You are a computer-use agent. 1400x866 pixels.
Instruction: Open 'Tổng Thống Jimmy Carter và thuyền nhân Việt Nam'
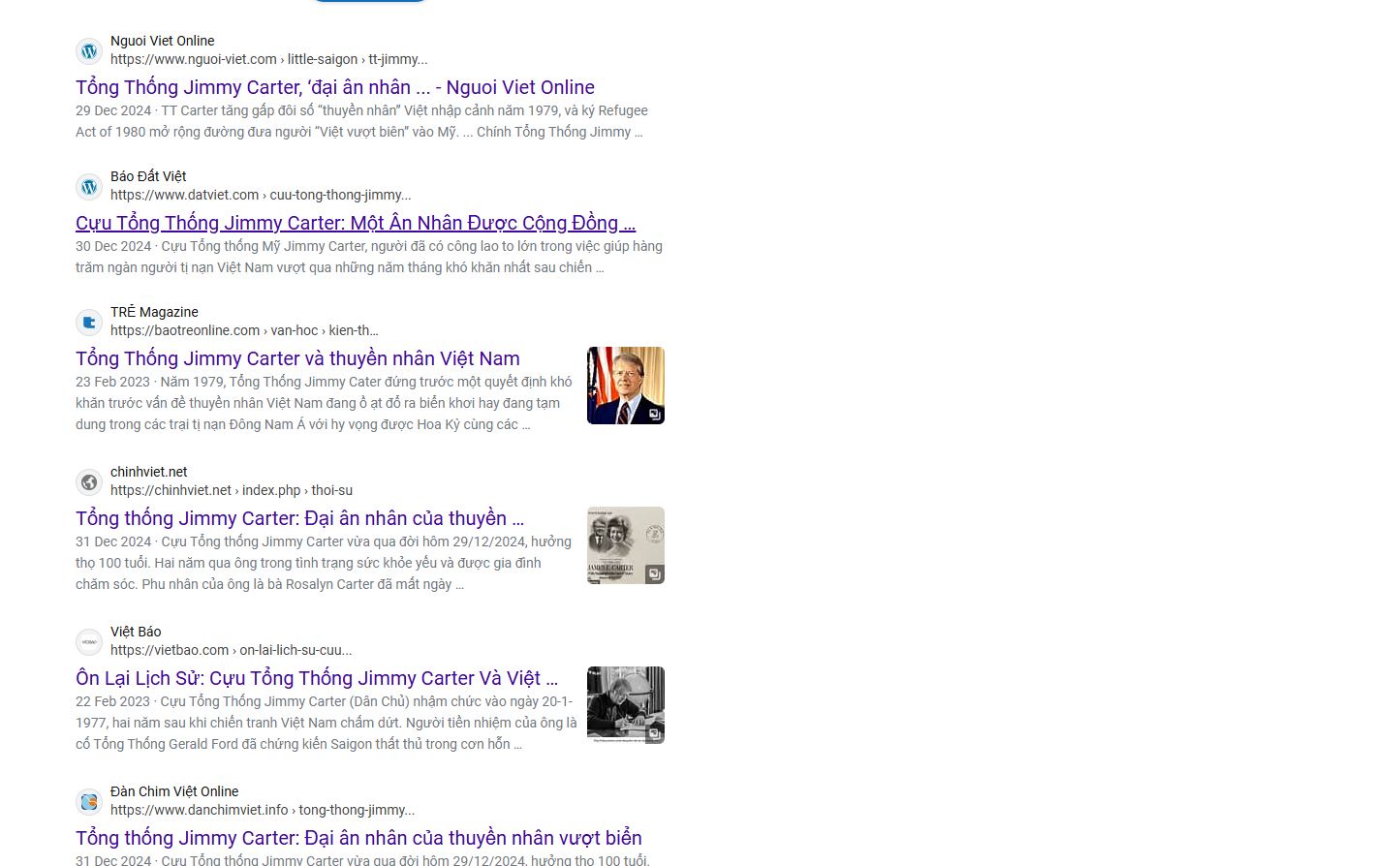point(297,359)
